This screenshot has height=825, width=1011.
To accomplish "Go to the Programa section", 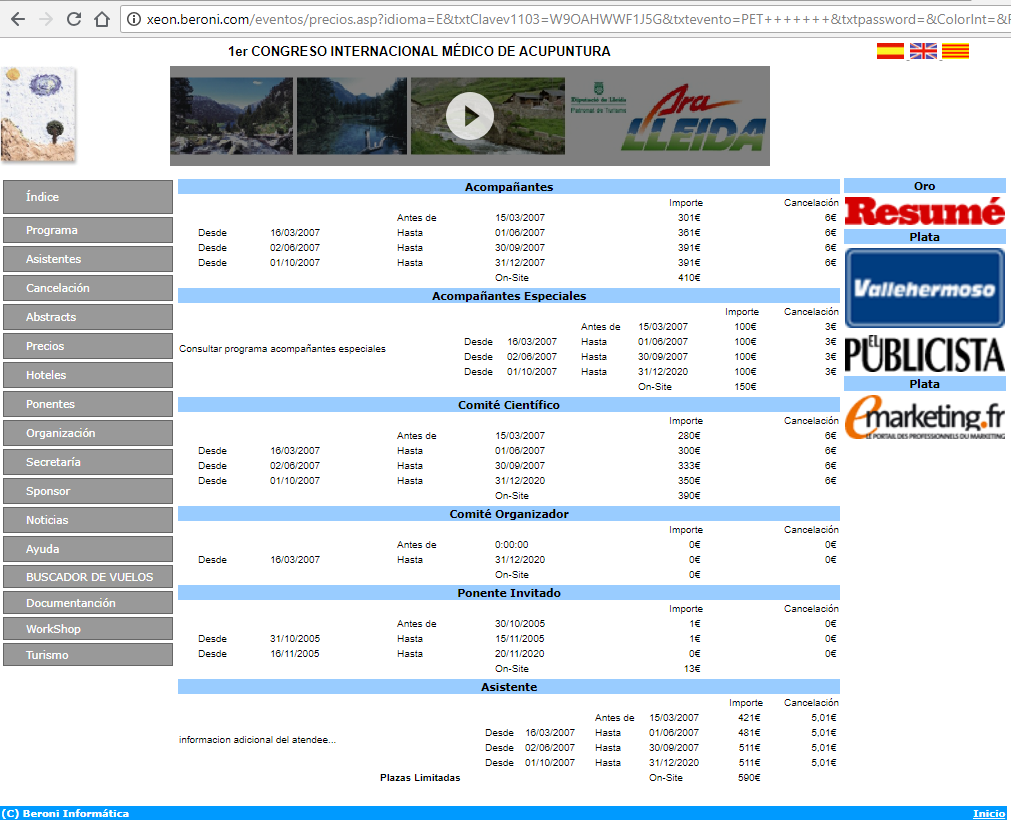I will (x=88, y=230).
